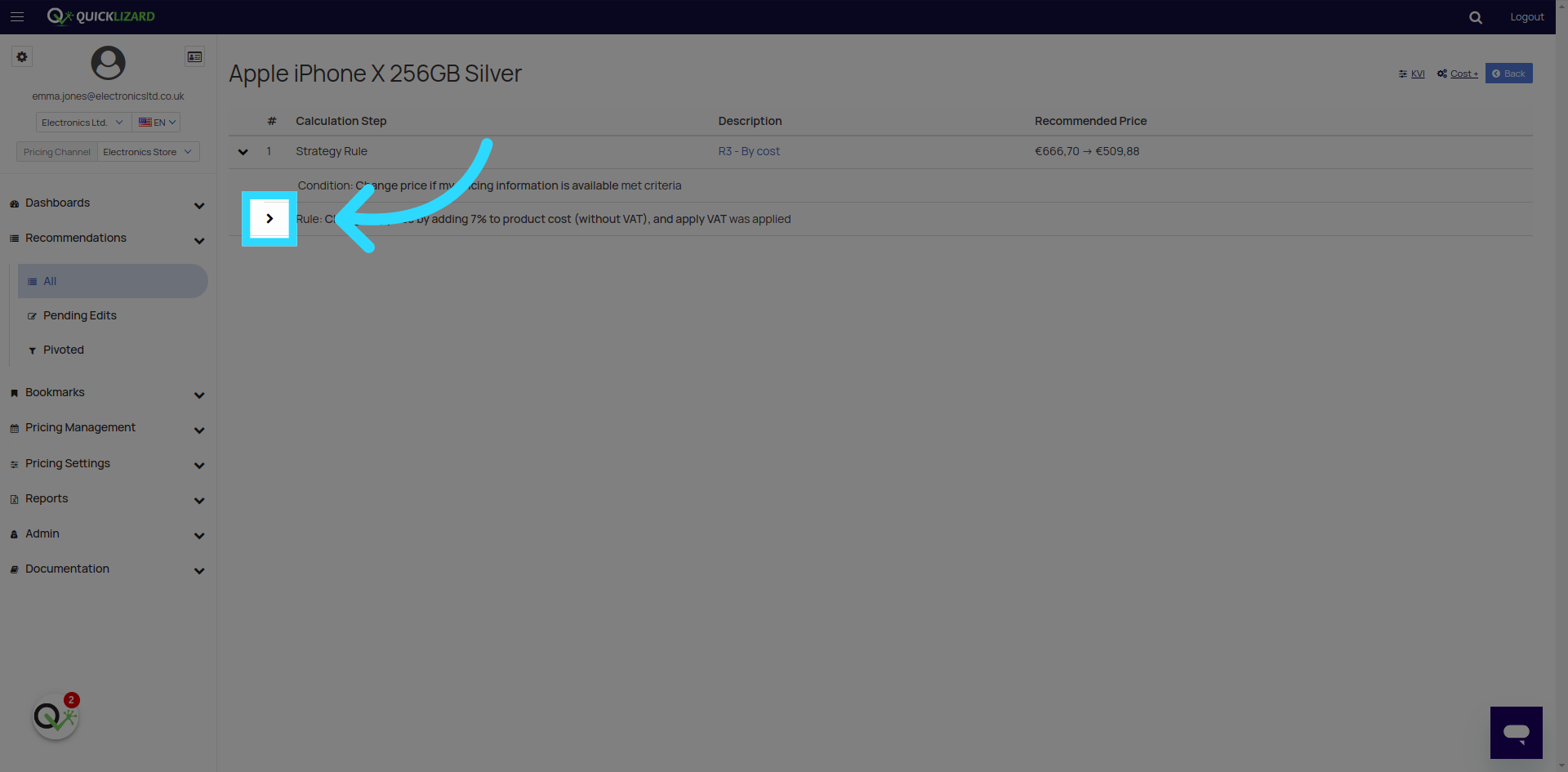This screenshot has width=1568, height=772.
Task: Click the €666,70 → €509,88 price
Action: point(1087,151)
